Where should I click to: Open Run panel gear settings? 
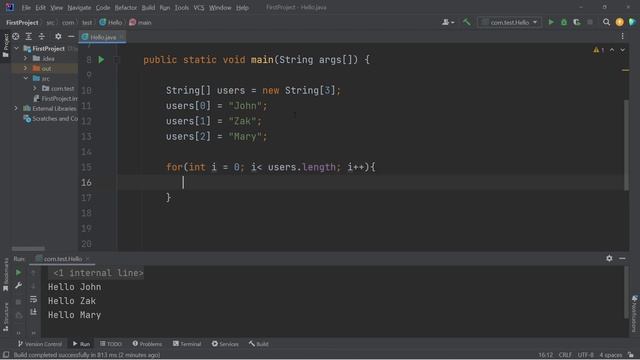[609, 258]
